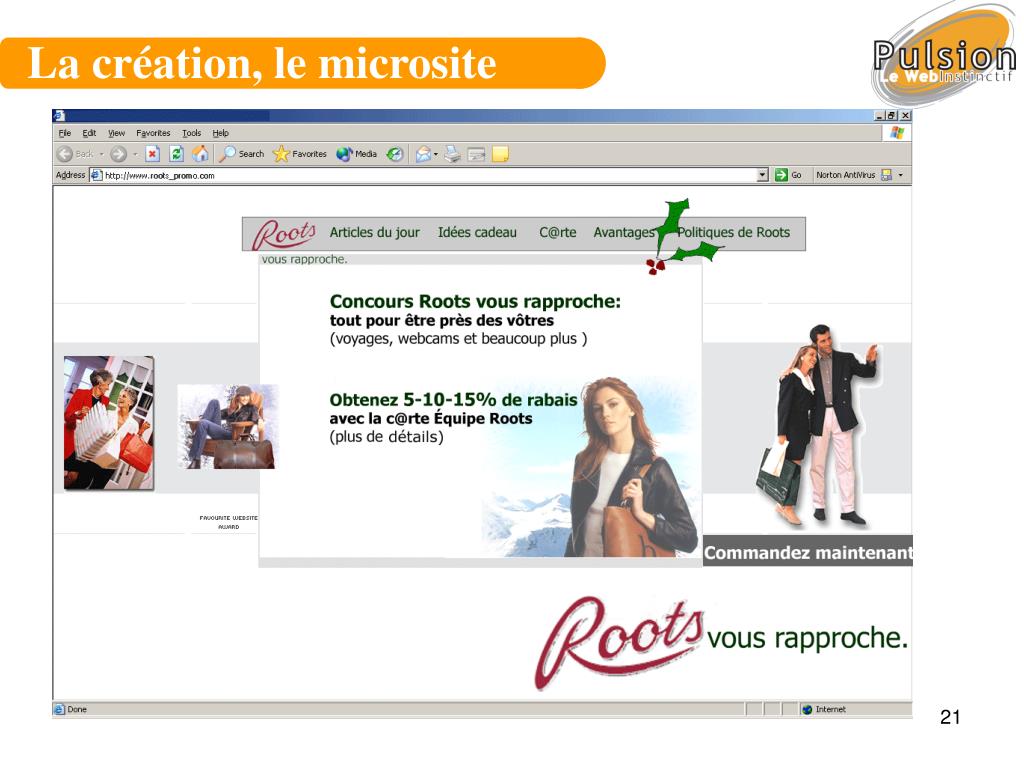Image resolution: width=1024 pixels, height=768 pixels.
Task: Open the Idées cadeau link
Action: coord(477,232)
